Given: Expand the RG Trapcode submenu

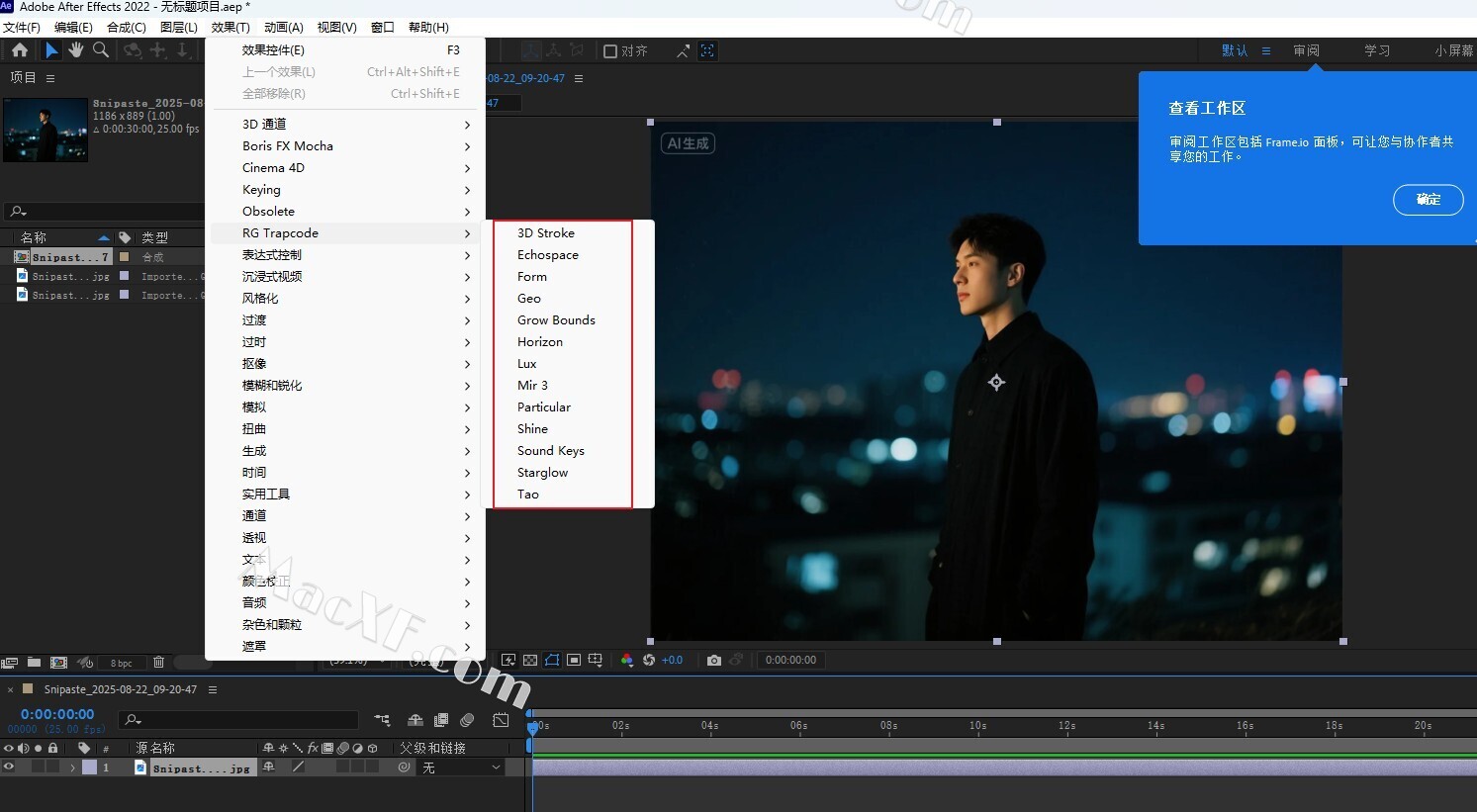Looking at the screenshot, I should (x=344, y=233).
